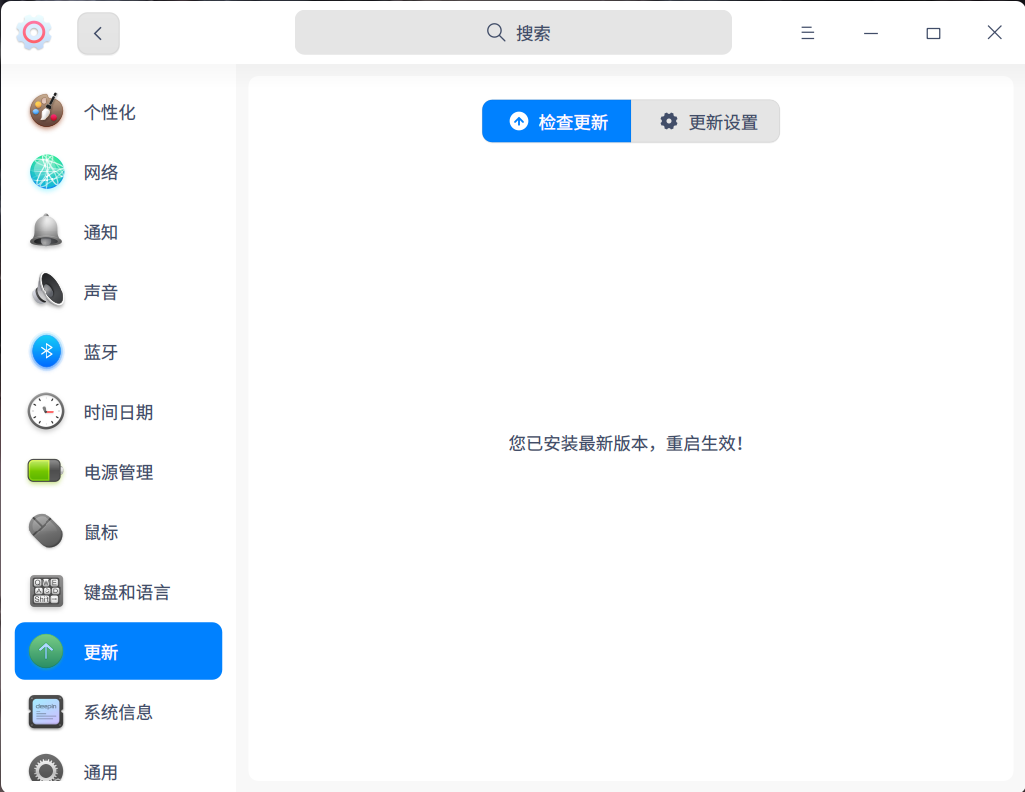
Task: Open the Network globe icon
Action: click(x=46, y=171)
